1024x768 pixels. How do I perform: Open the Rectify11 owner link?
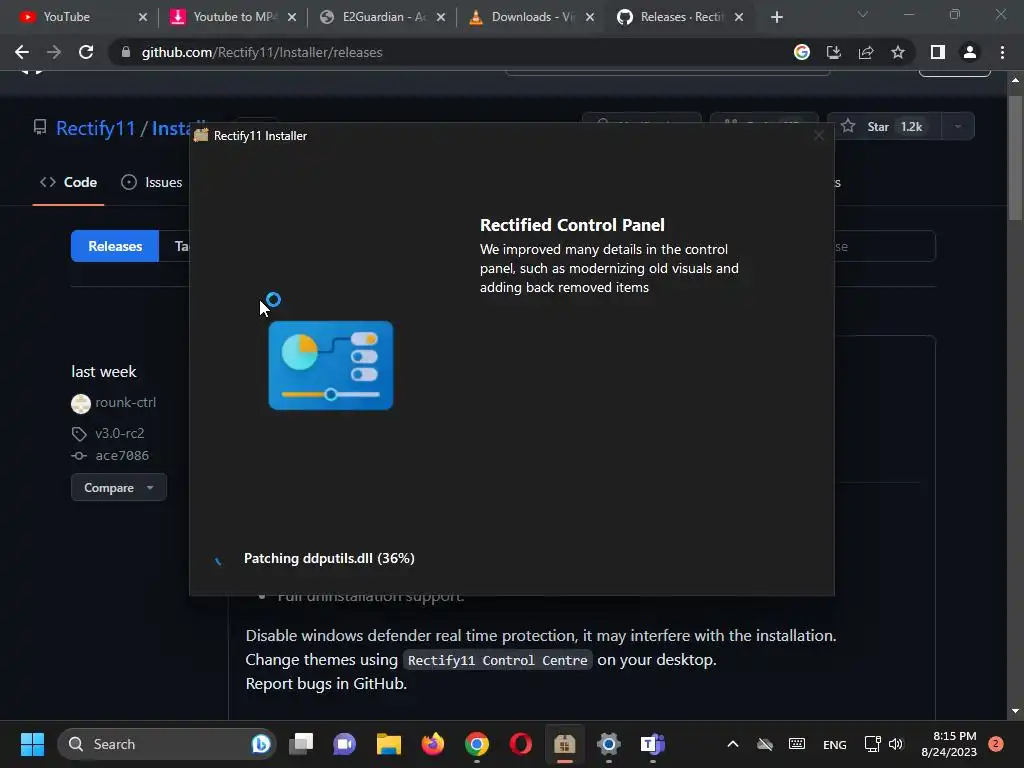[x=95, y=128]
